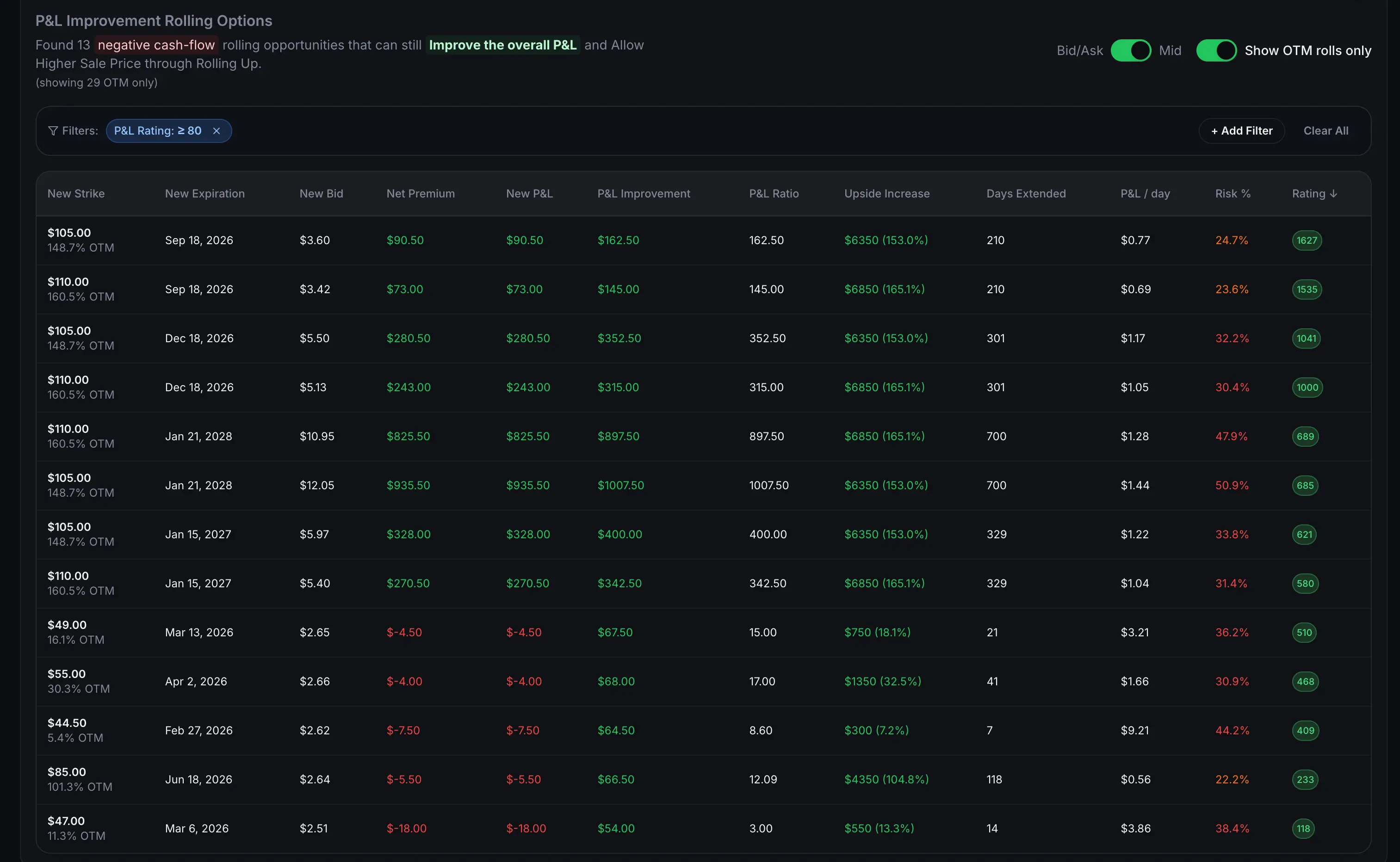Select the $47.00 11.3% OTM strike row
The image size is (1400, 862).
[703, 829]
